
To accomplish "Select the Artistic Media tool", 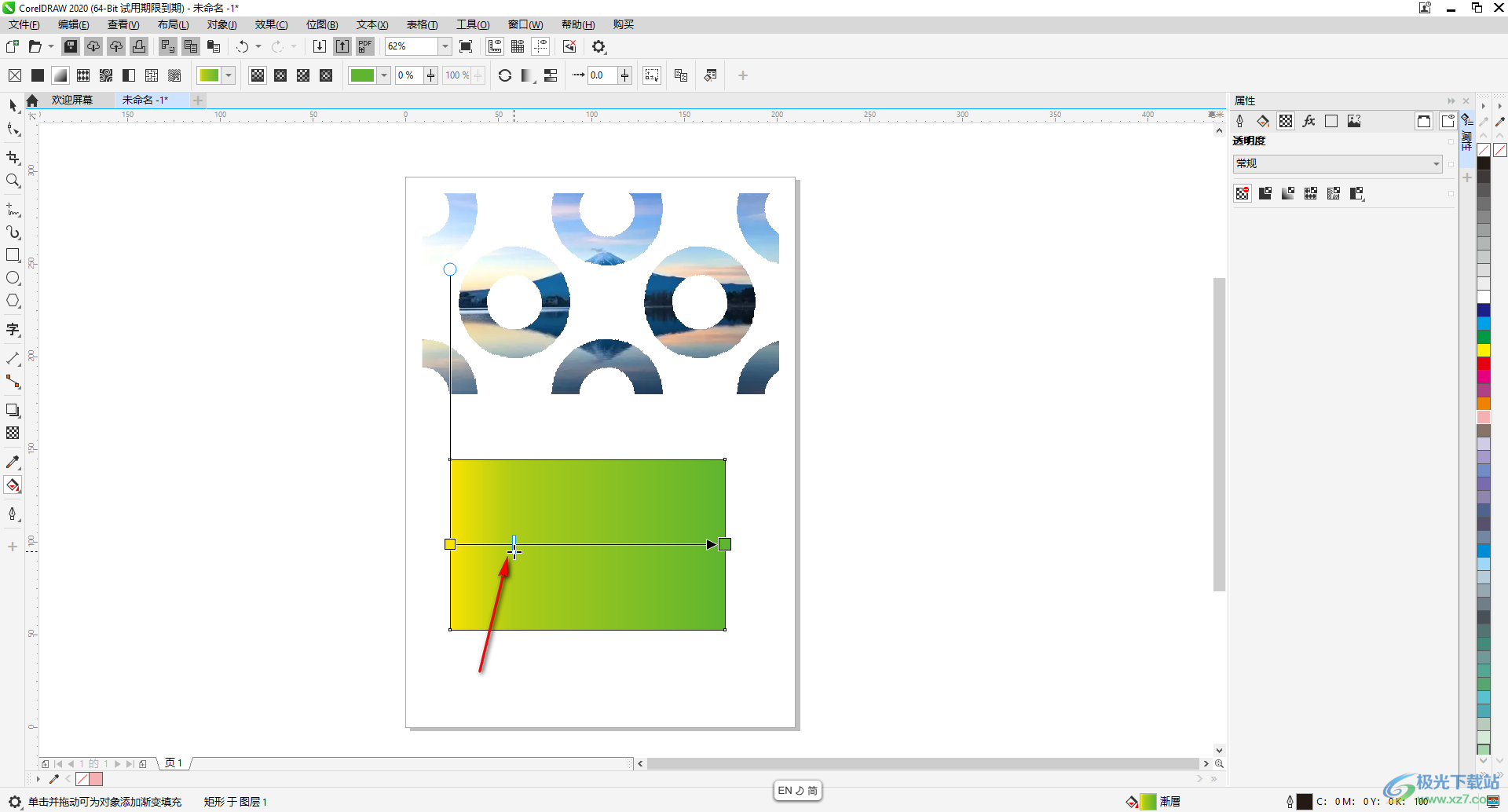I will [x=13, y=232].
